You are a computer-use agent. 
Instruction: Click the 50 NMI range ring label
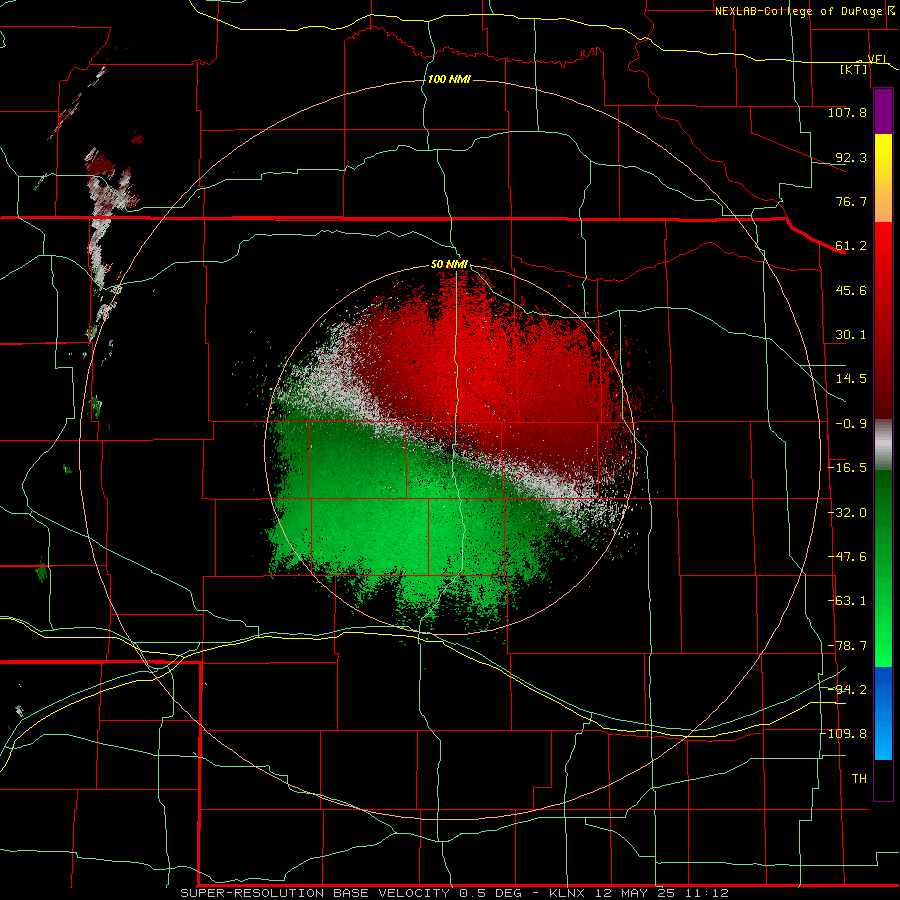point(449,264)
